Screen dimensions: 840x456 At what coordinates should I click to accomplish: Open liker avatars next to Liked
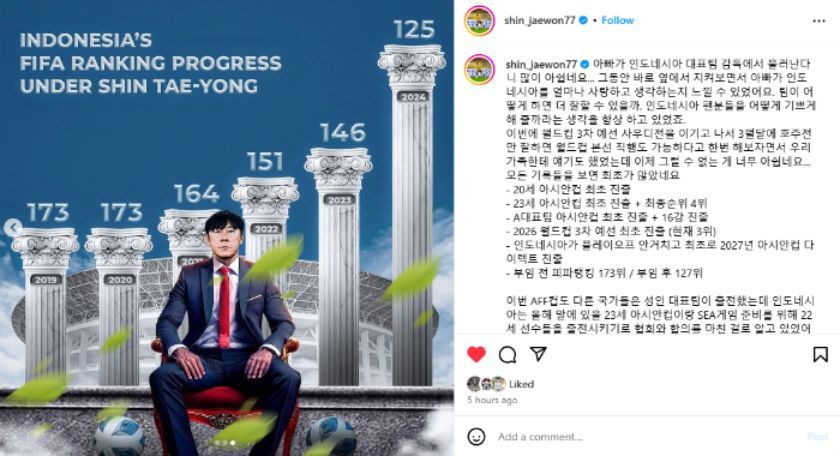click(x=486, y=384)
